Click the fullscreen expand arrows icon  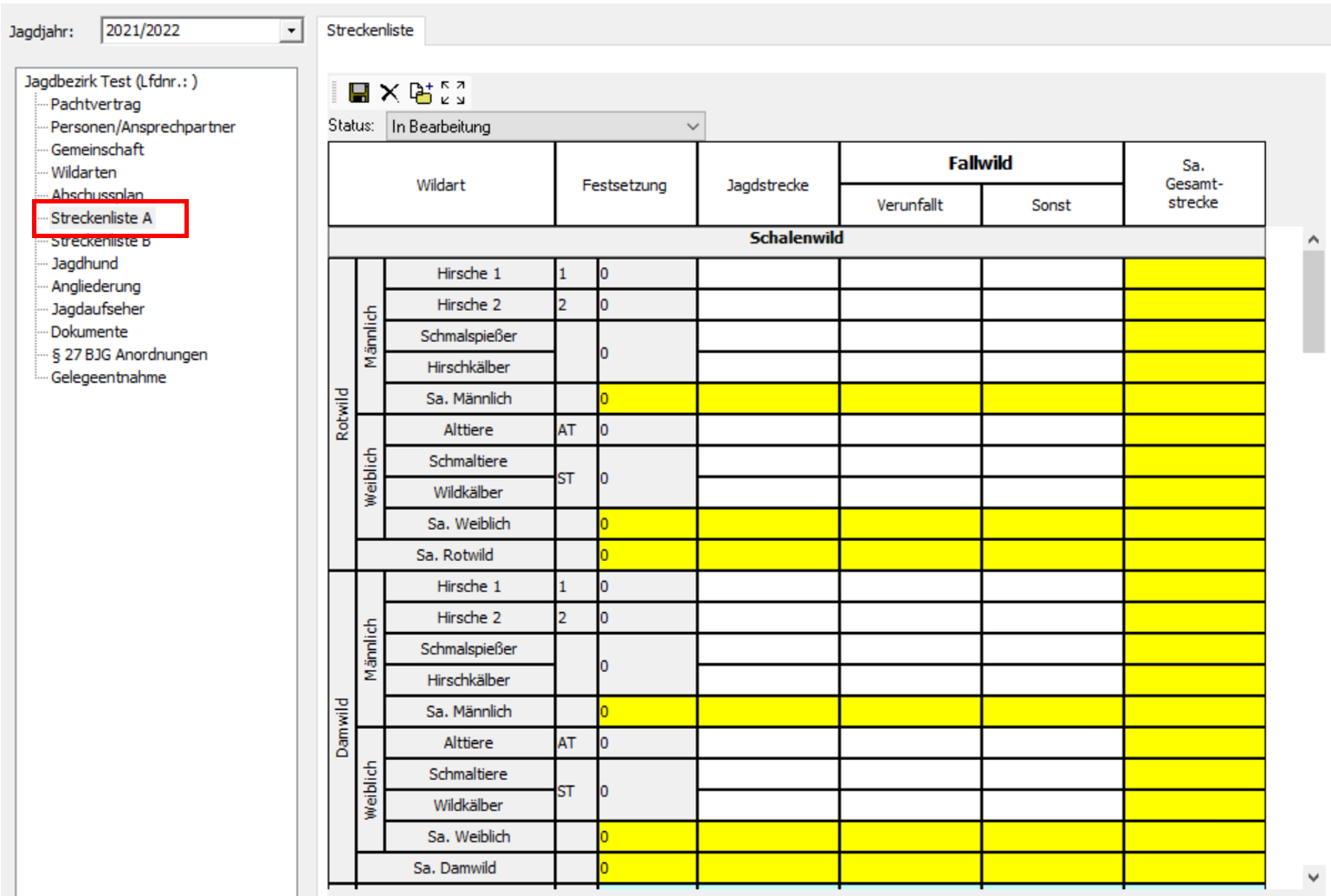452,93
